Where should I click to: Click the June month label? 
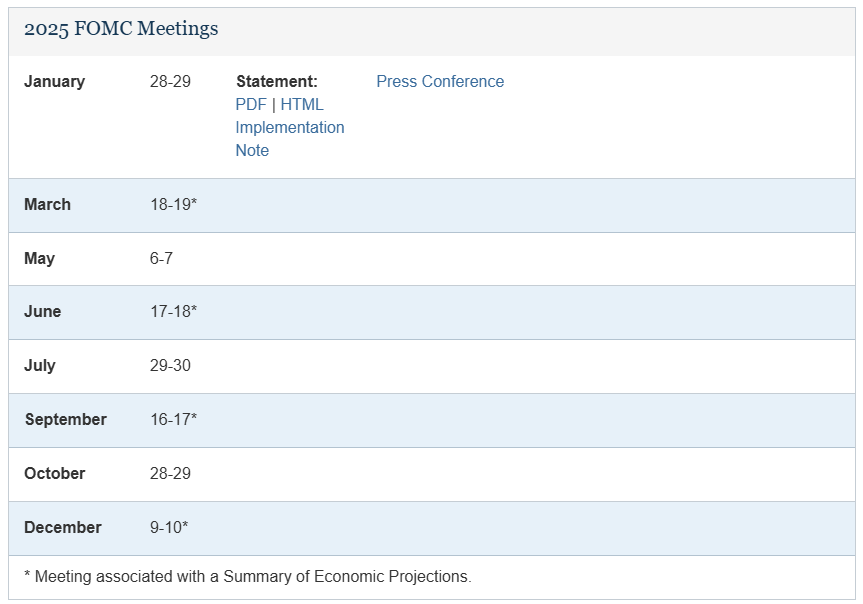42,311
